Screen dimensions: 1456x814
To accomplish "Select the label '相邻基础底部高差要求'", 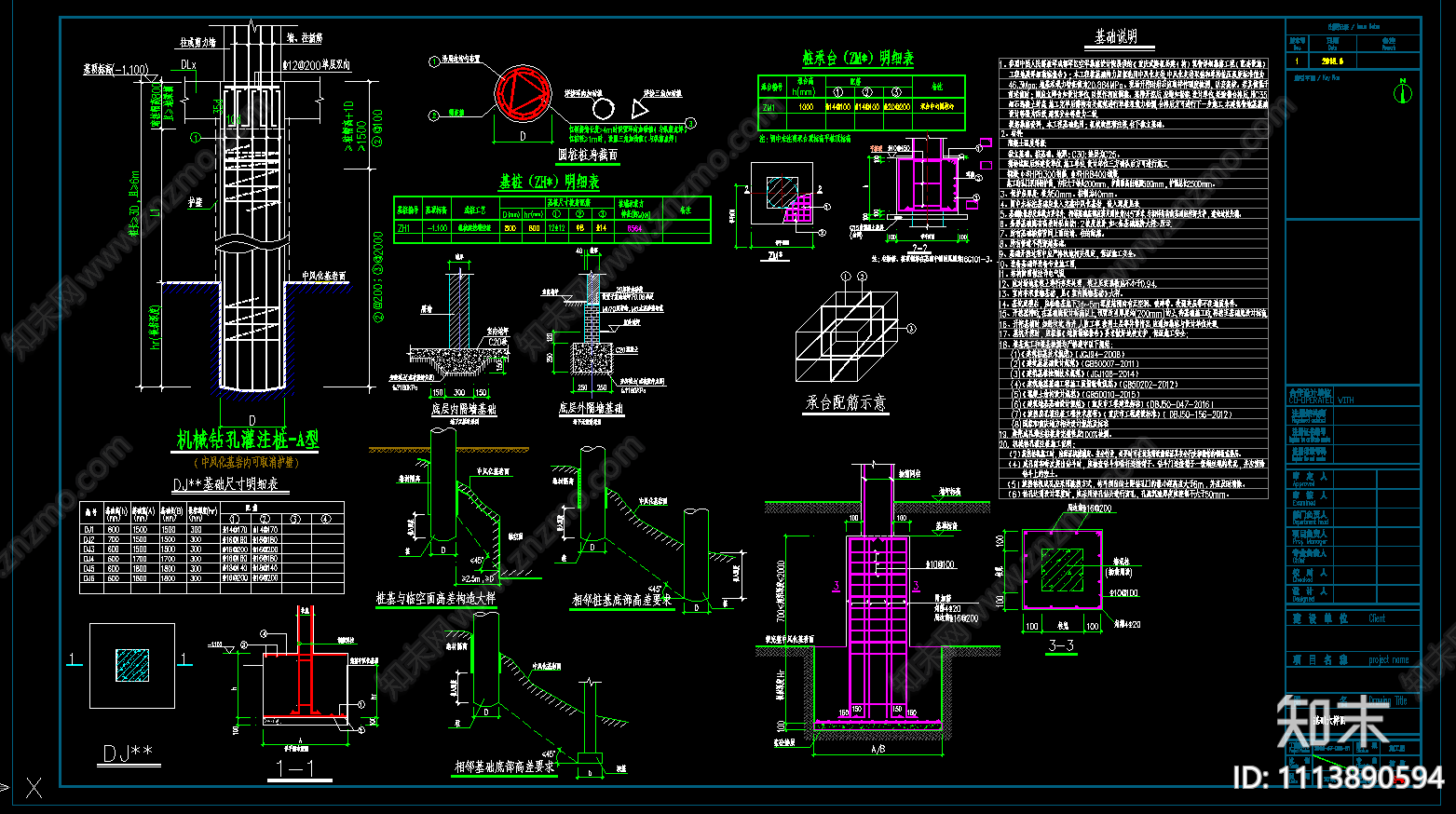I will 504,766.
